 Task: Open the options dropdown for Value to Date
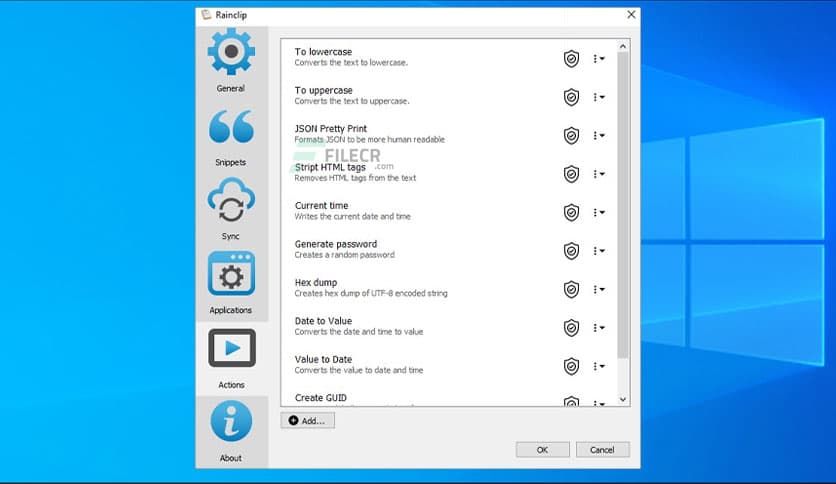click(x=599, y=366)
